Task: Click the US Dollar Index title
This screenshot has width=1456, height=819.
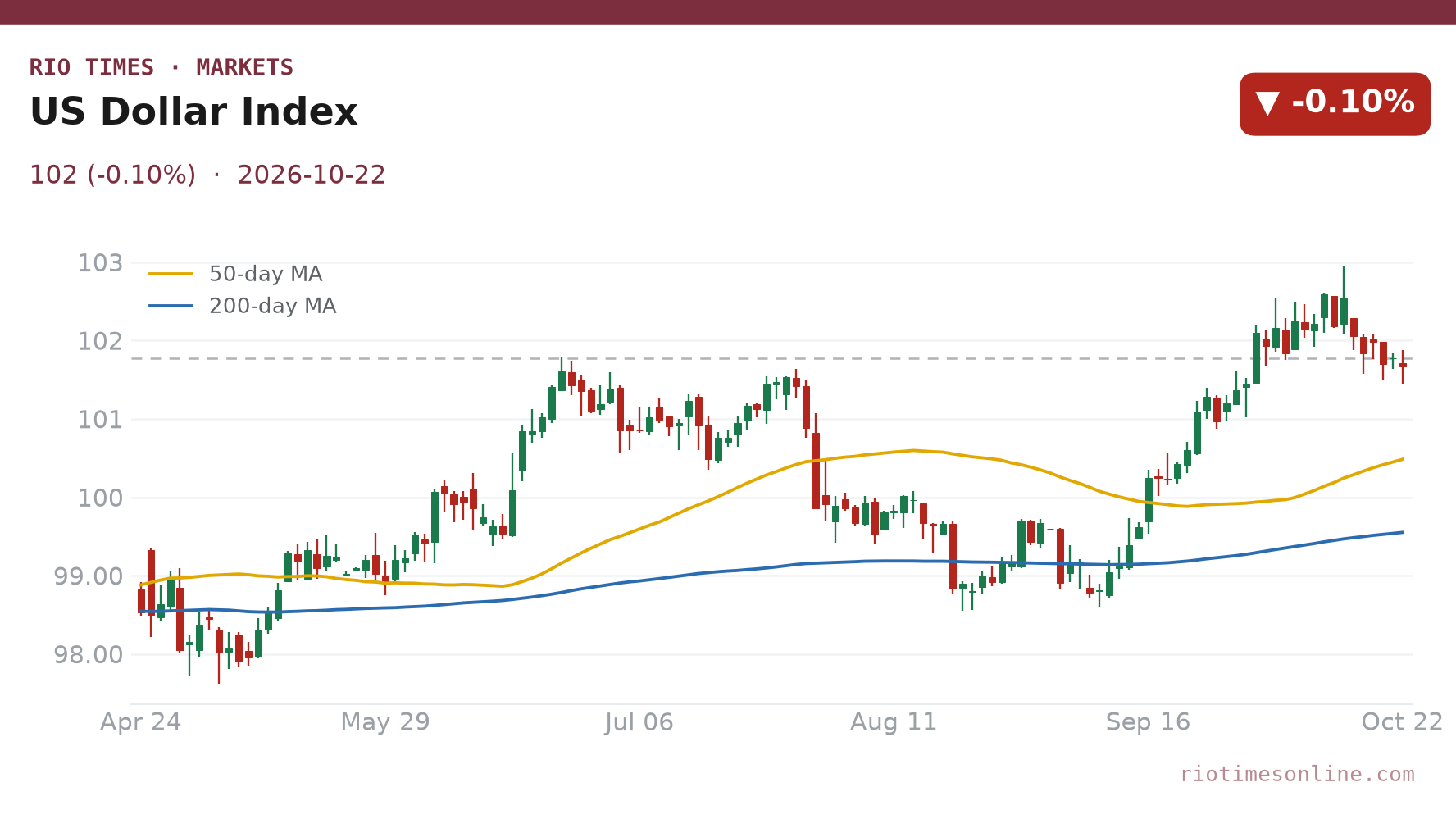Action: pos(193,112)
